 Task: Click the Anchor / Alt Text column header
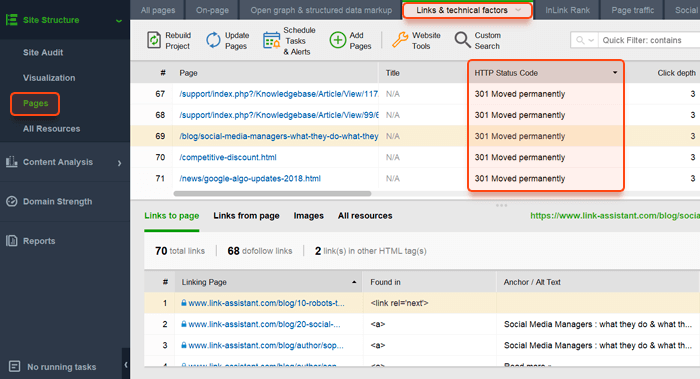[597, 282]
